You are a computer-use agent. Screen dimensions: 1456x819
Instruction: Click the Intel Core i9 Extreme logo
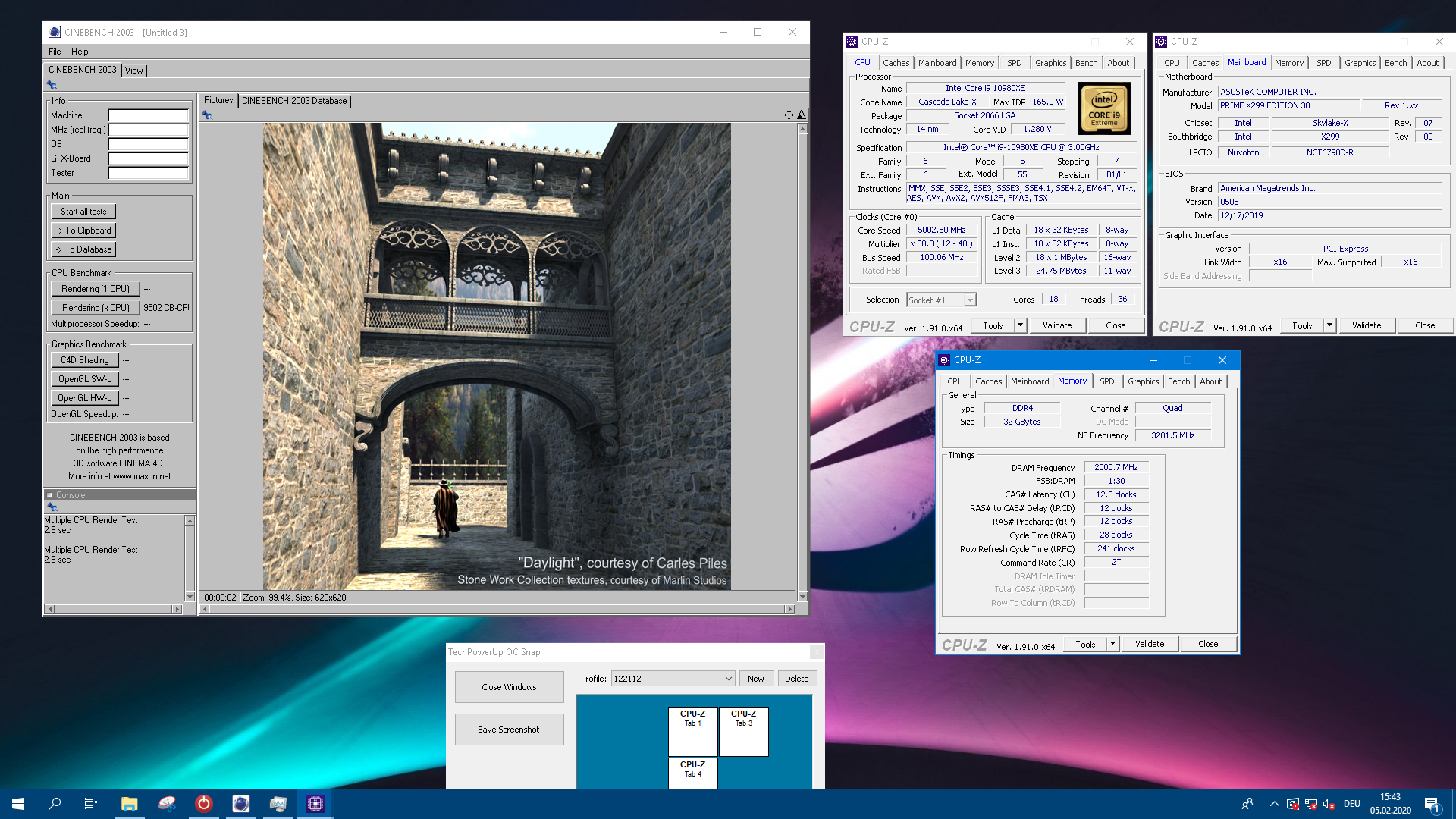coord(1104,108)
